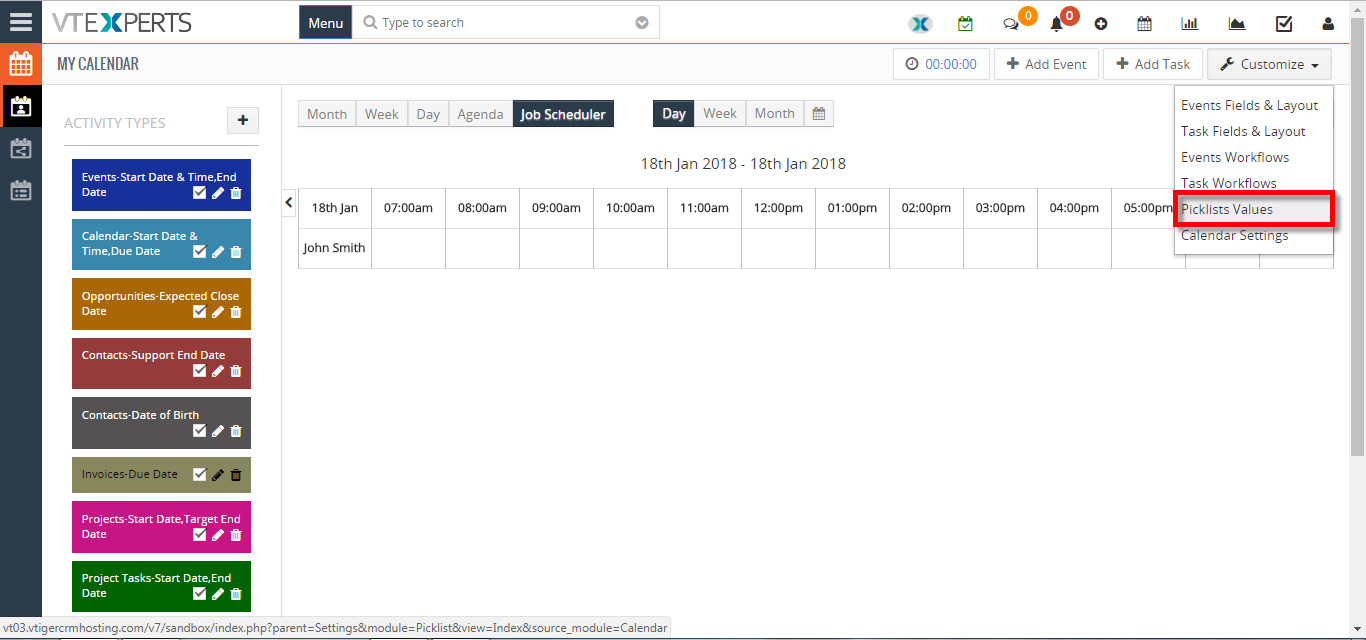The width and height of the screenshot is (1366, 640).
Task: Open the green calendar-check icon in header
Action: point(965,23)
